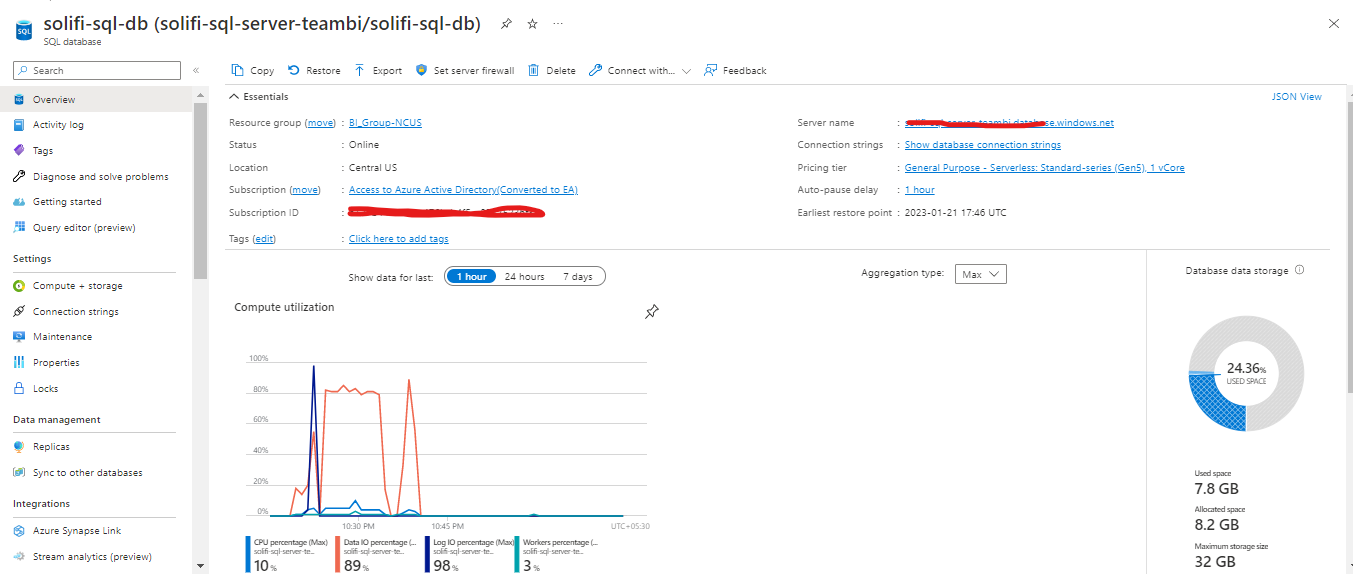Click the CPU percentage (Max) legend item
The height and width of the screenshot is (574, 1353).
287,554
